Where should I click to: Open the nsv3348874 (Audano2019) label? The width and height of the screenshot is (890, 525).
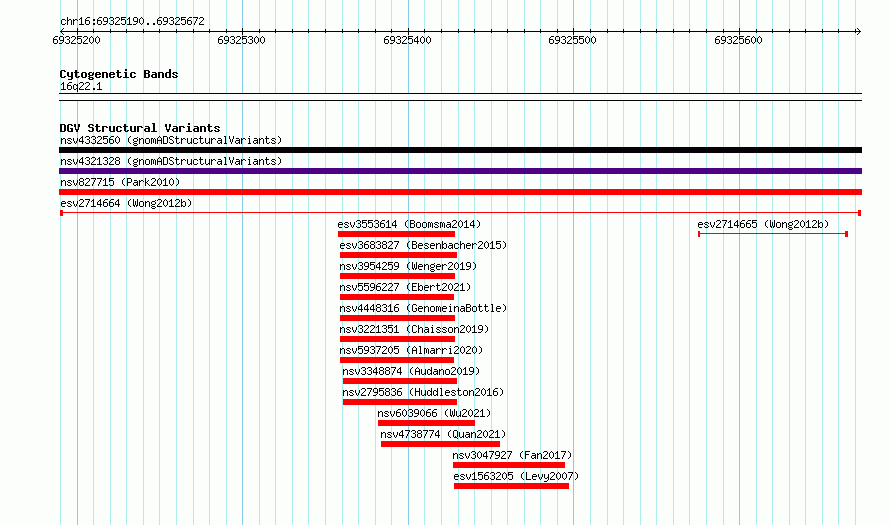tap(411, 371)
